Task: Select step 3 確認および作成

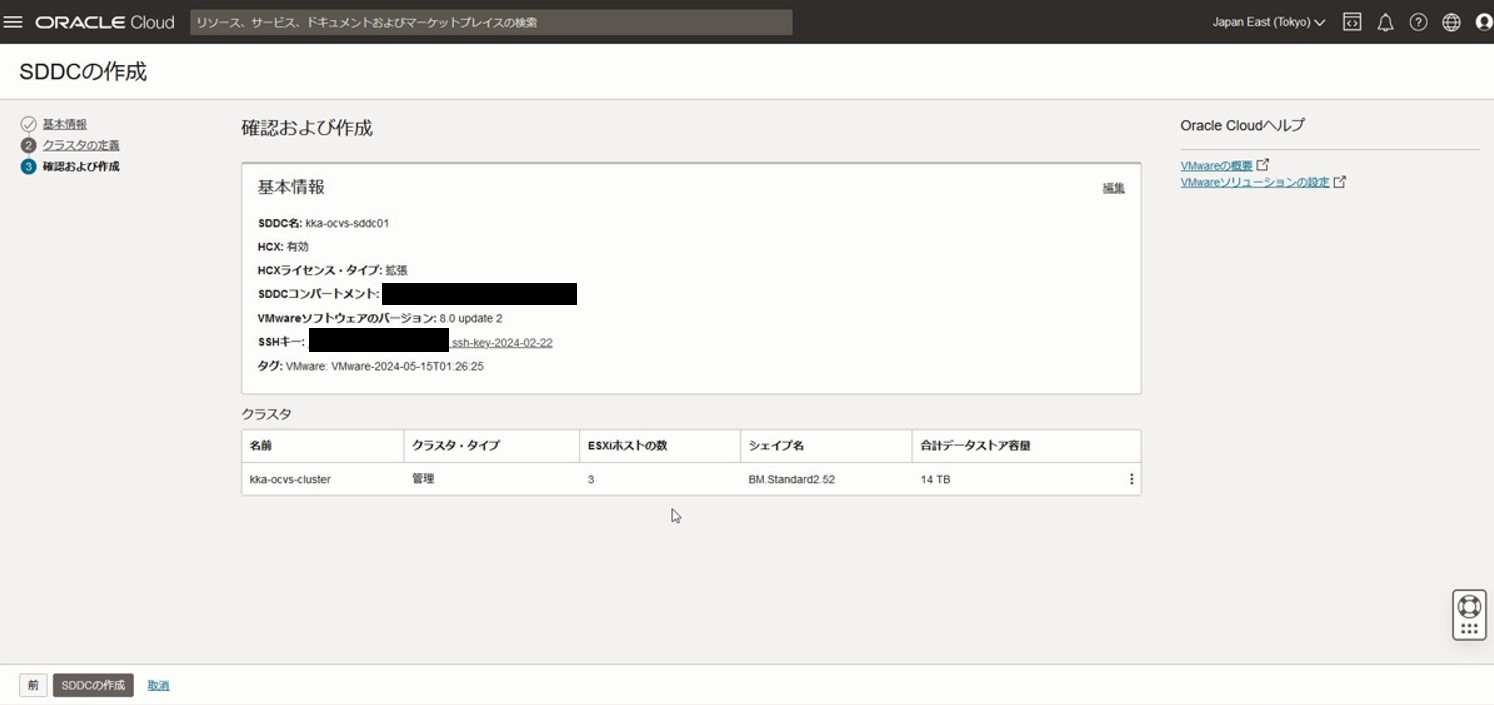Action: (x=80, y=166)
